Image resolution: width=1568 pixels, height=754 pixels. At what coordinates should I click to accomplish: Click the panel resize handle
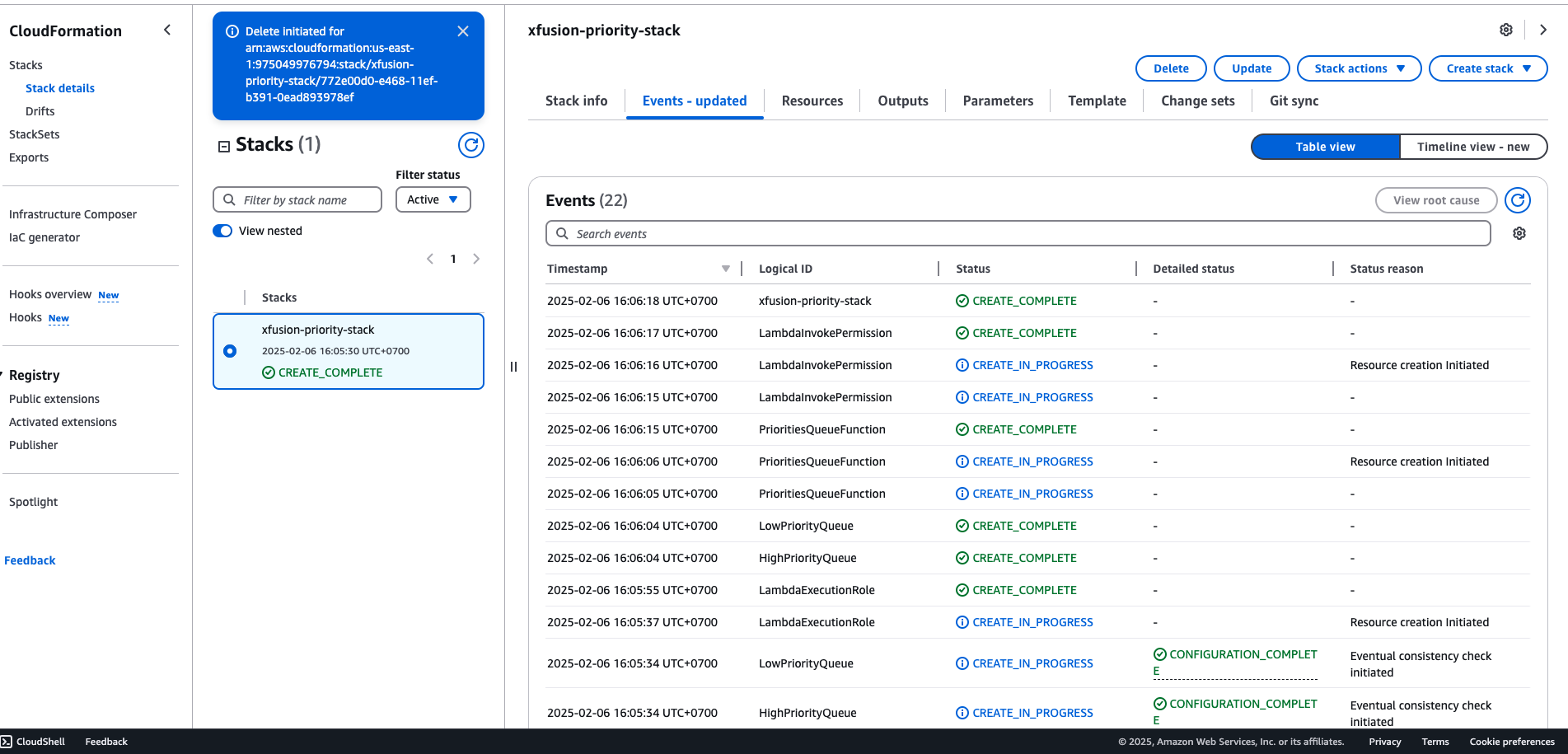[x=513, y=367]
